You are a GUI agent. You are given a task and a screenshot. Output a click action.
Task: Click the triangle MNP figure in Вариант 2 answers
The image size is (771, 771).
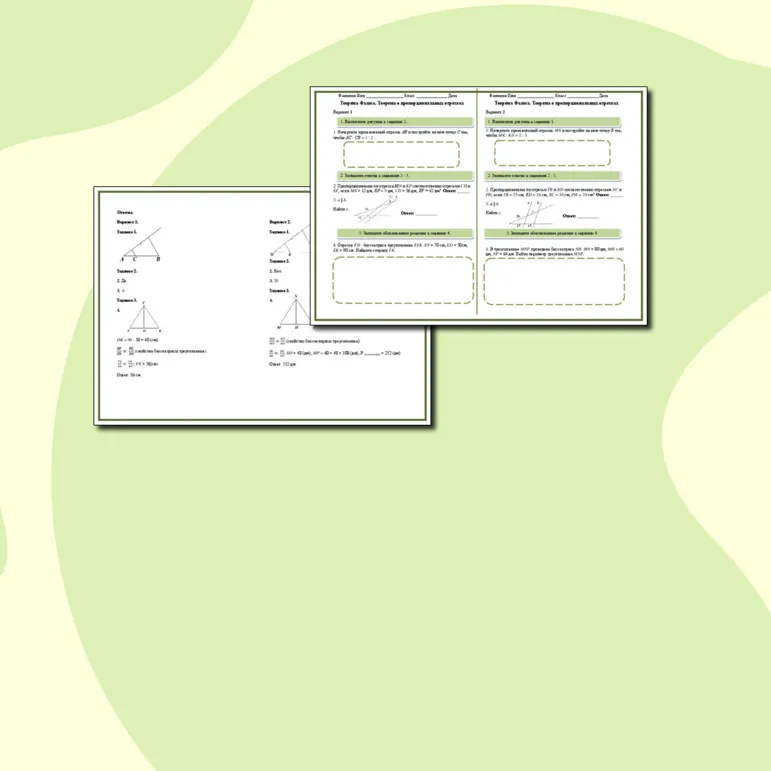tap(296, 312)
